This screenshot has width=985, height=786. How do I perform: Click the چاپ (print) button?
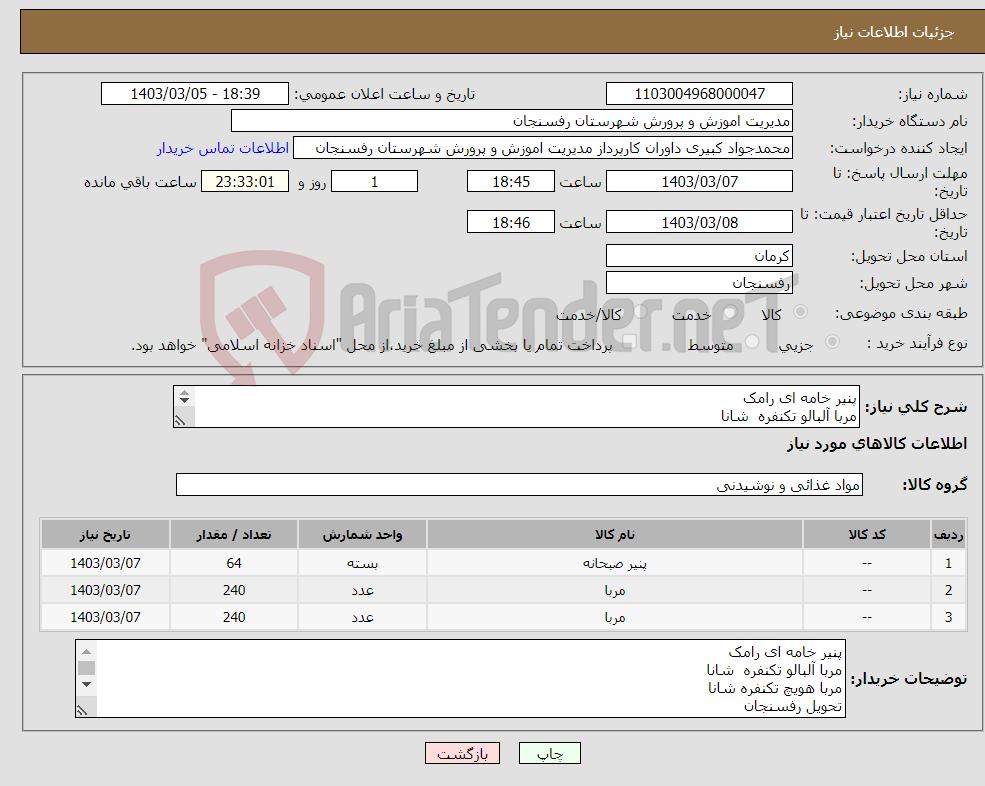[550, 753]
